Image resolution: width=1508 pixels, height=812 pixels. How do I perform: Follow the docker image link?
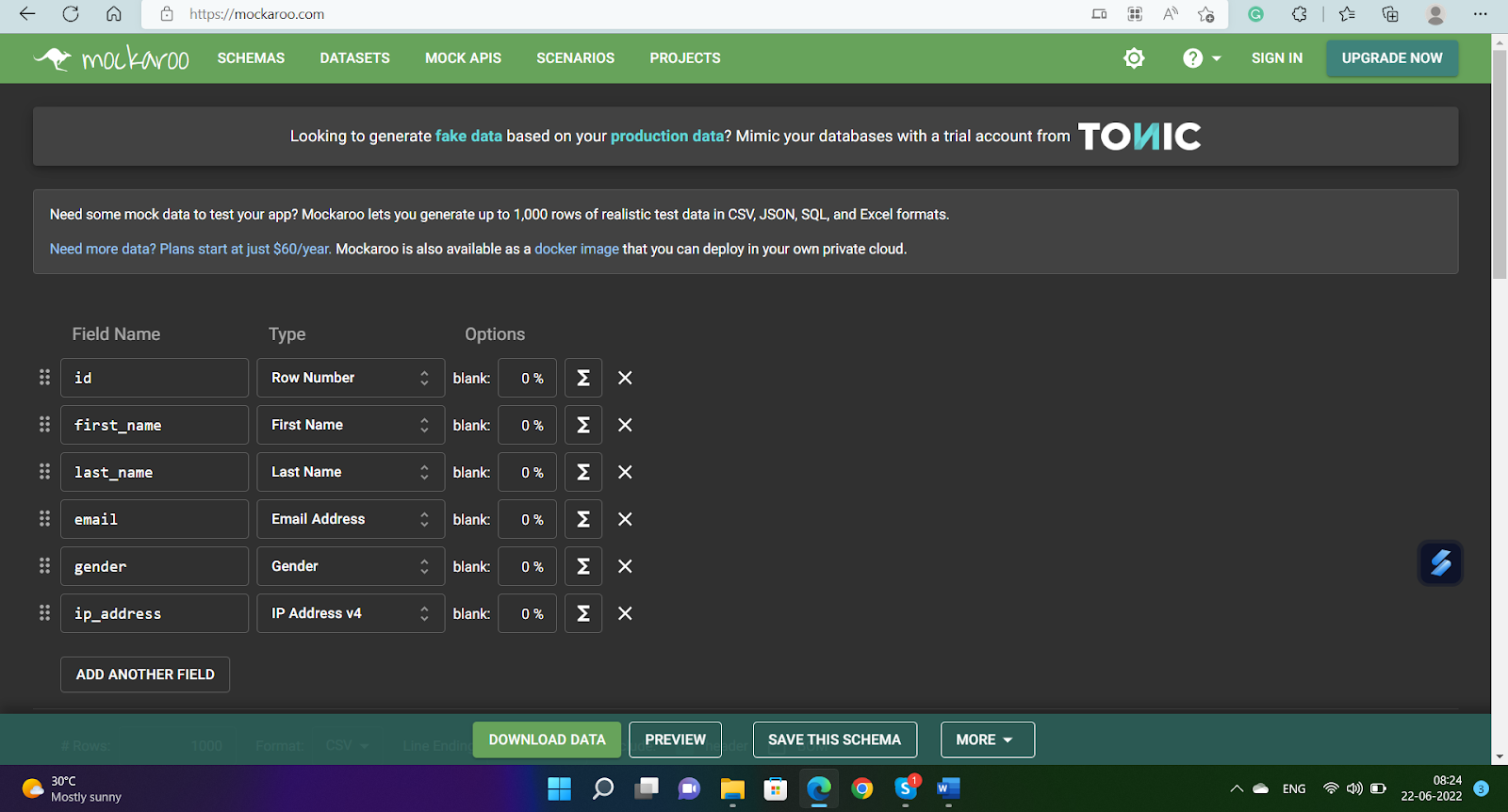pyautogui.click(x=577, y=250)
